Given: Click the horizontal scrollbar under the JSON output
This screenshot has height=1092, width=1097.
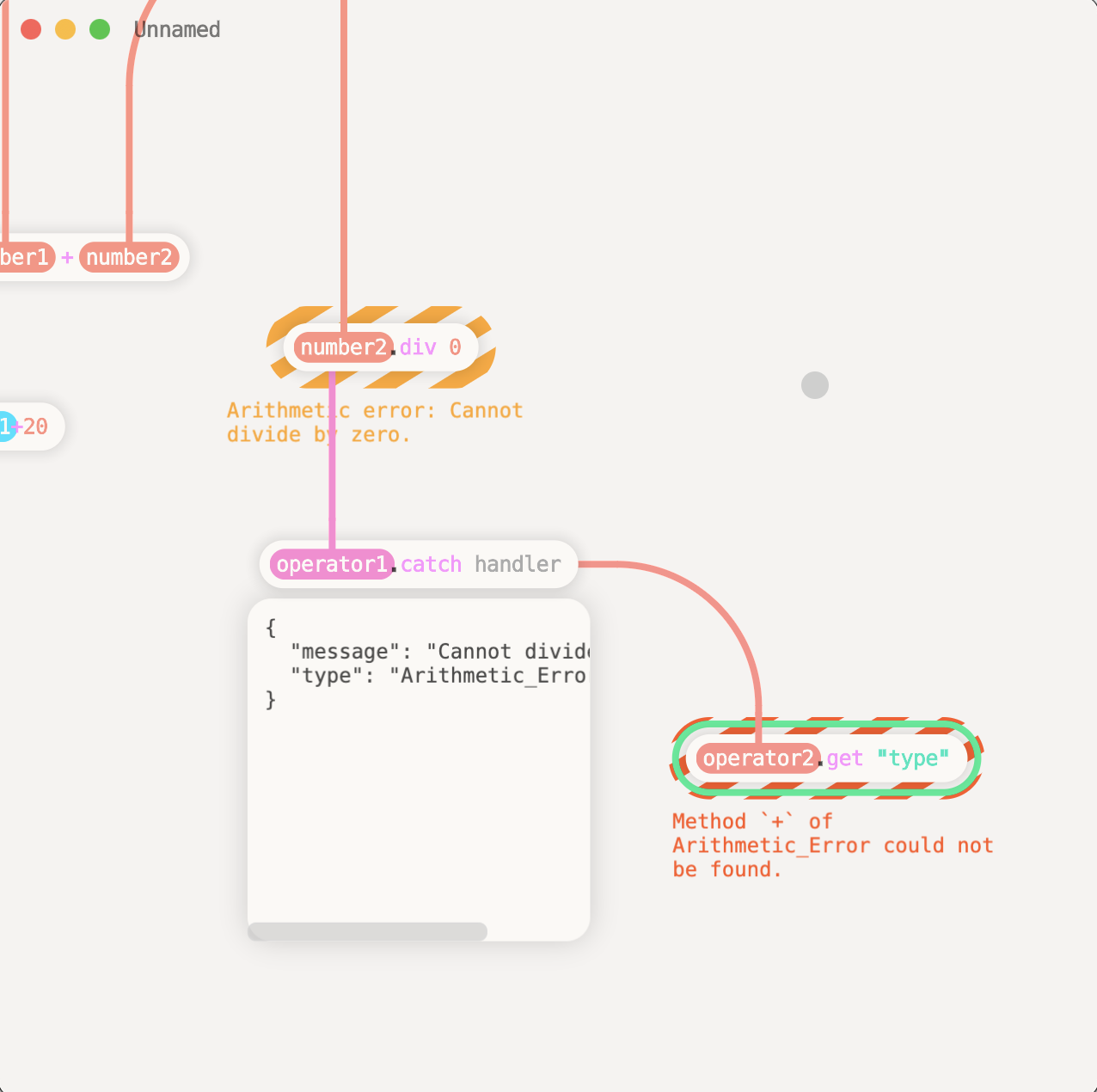Looking at the screenshot, I should [x=366, y=931].
